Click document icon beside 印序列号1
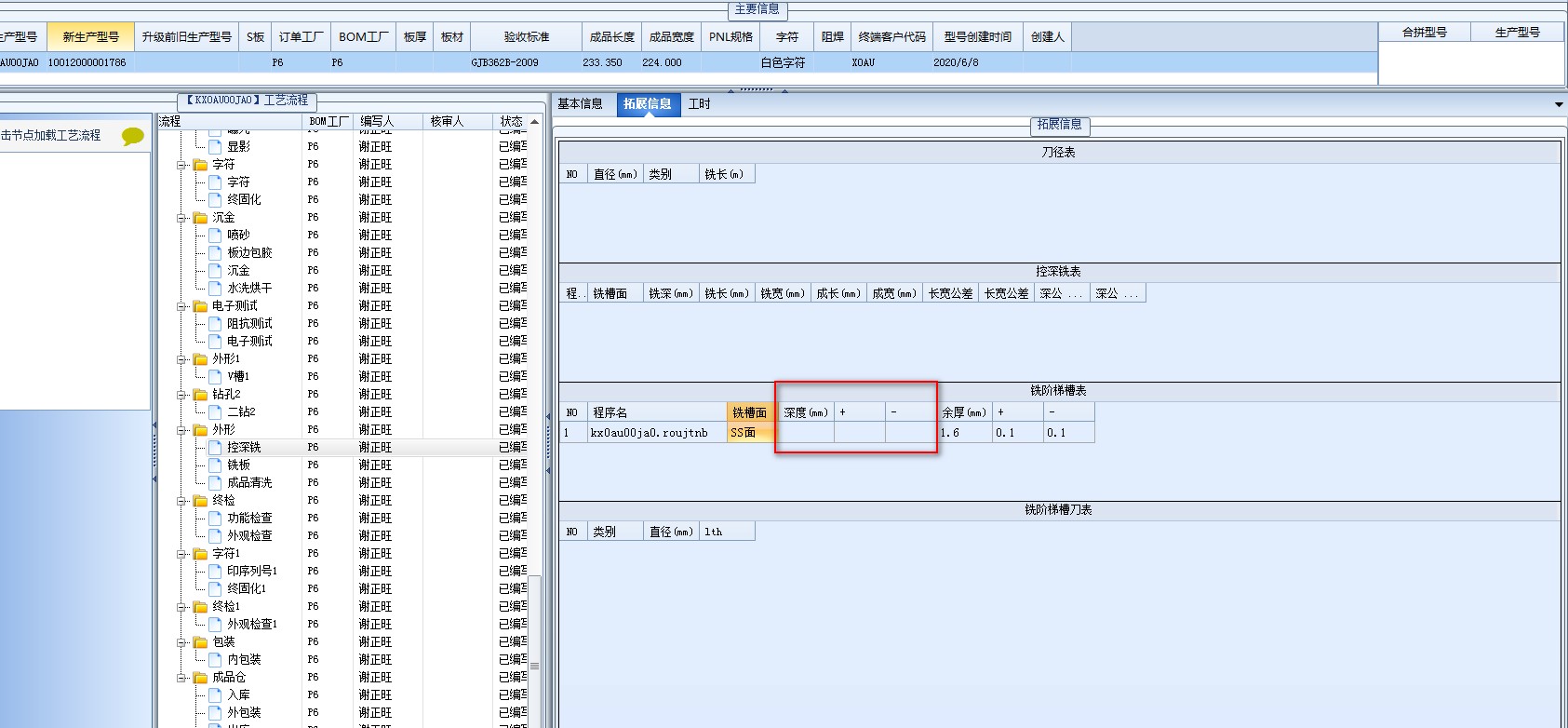Screen dimensions: 1568x728 click(x=215, y=571)
